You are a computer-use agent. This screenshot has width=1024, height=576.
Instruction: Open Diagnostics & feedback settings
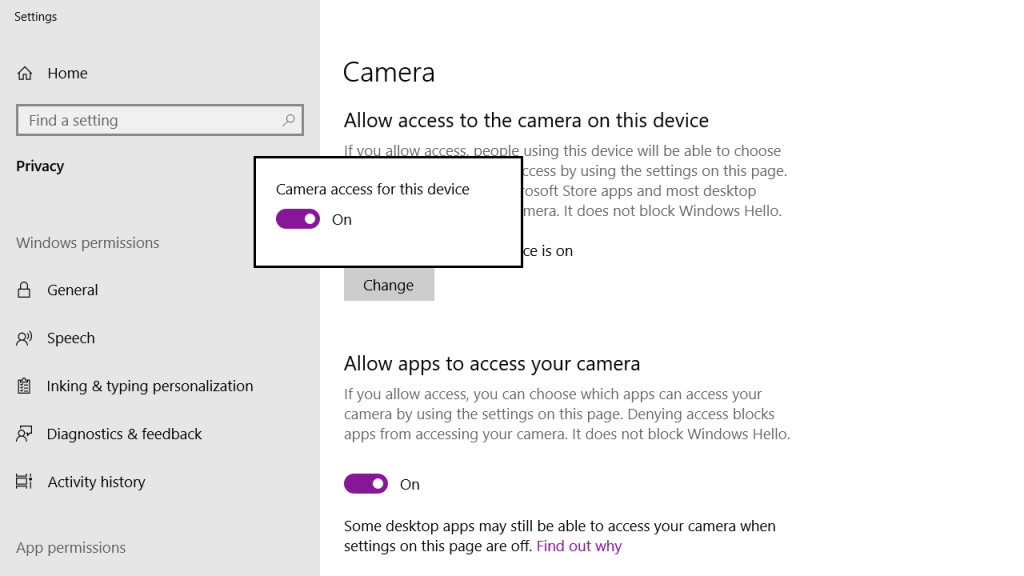click(124, 434)
